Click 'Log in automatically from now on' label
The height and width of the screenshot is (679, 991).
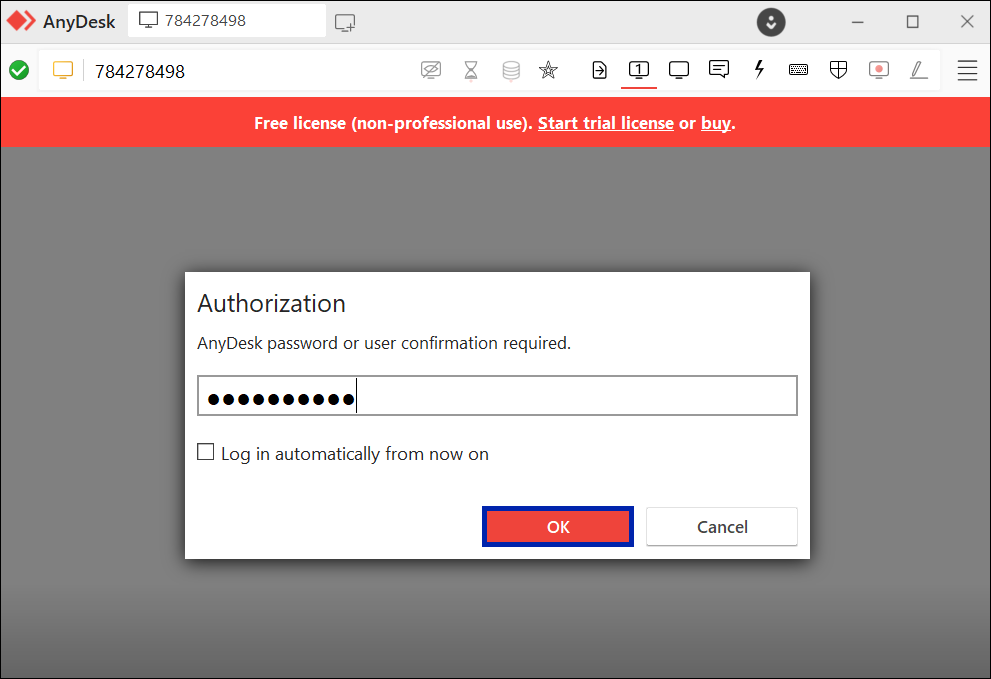[x=355, y=454]
